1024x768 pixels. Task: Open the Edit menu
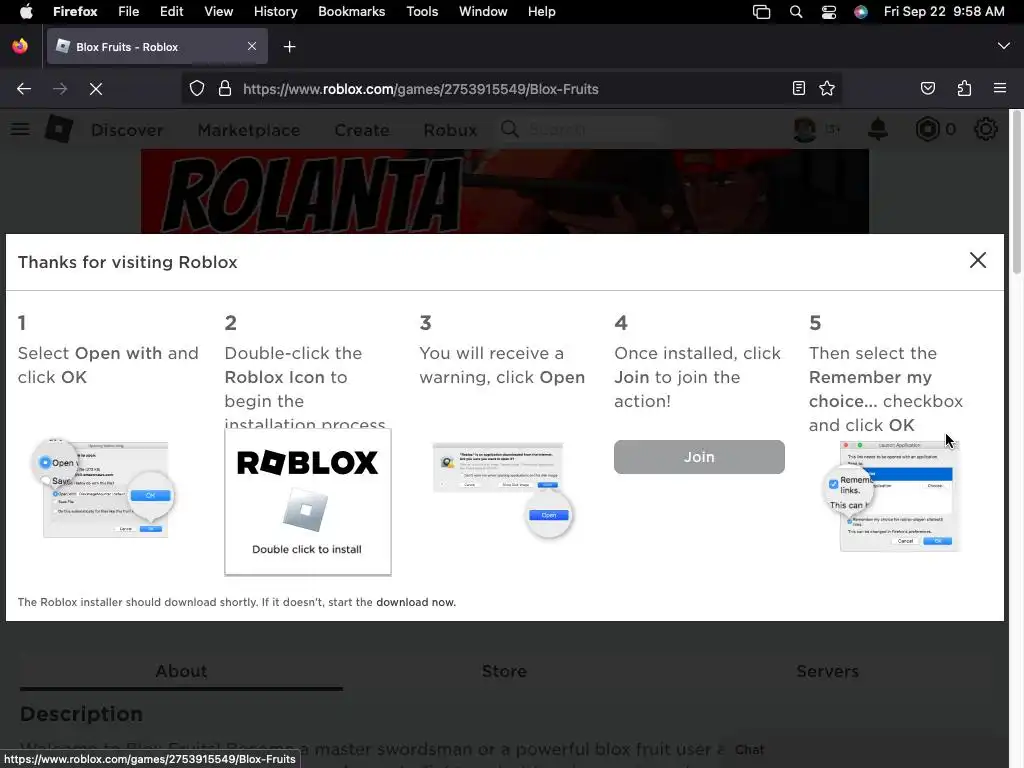coord(172,12)
